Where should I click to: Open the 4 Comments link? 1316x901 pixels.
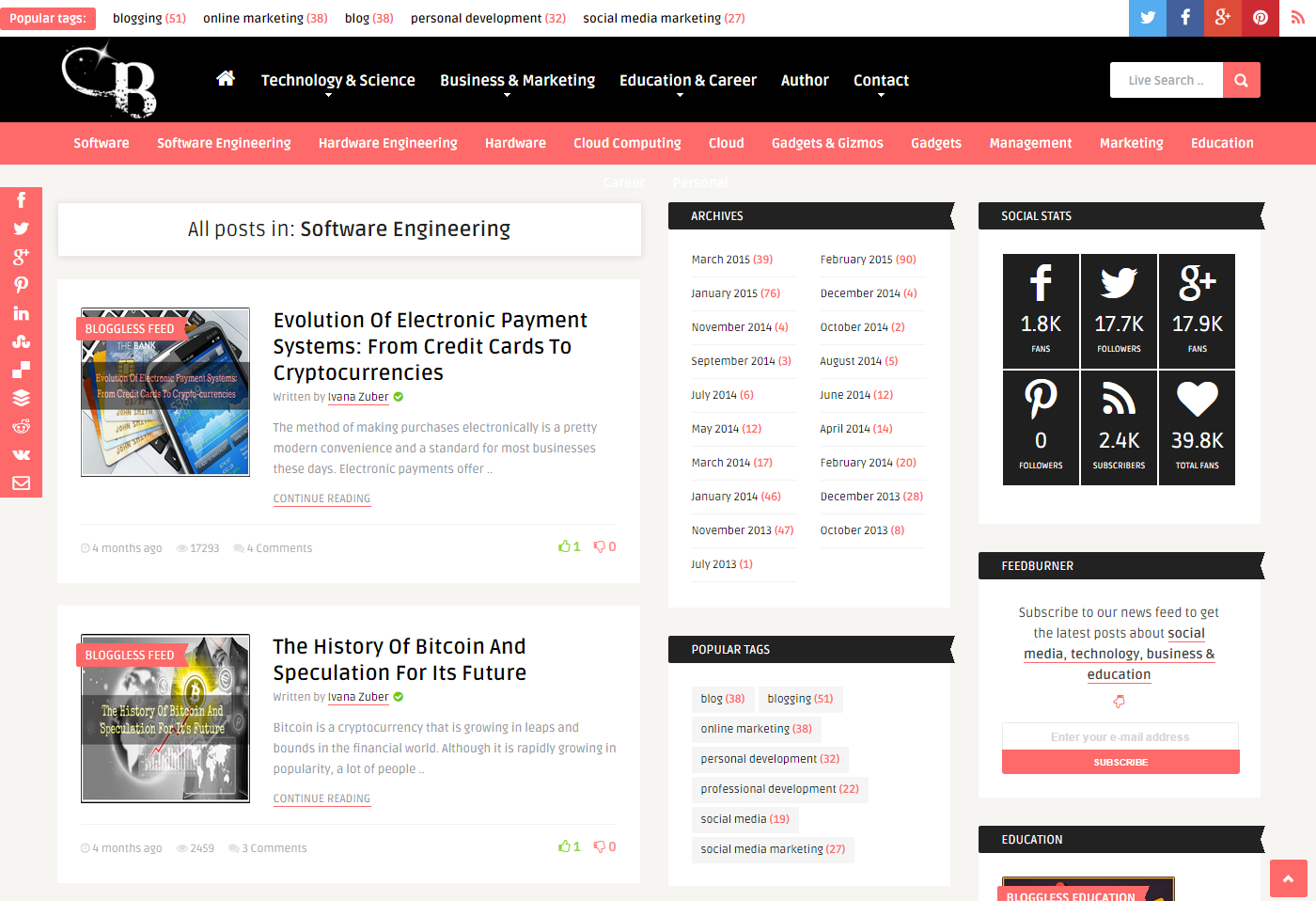[274, 548]
